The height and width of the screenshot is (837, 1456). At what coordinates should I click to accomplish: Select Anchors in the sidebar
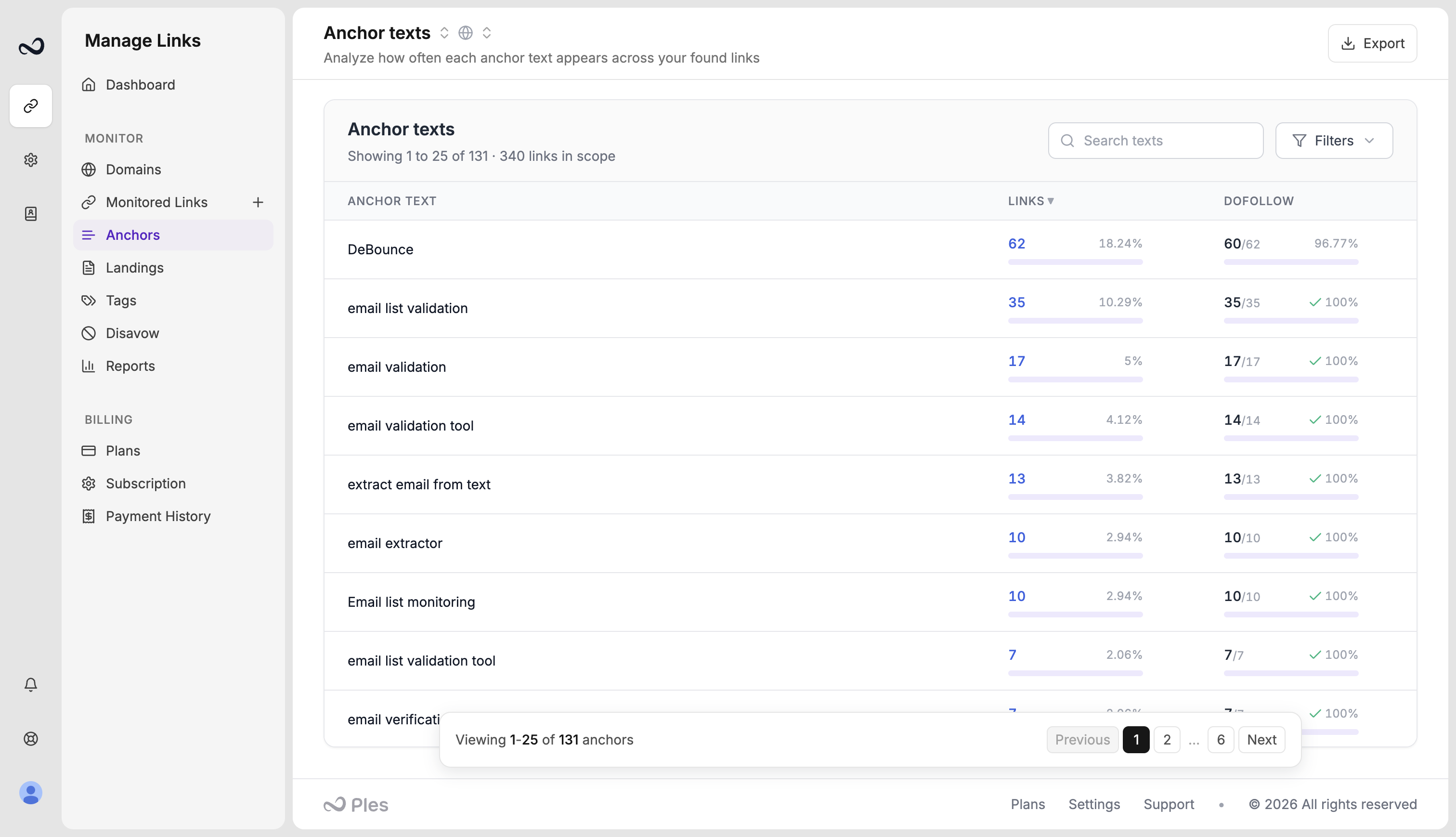click(173, 235)
